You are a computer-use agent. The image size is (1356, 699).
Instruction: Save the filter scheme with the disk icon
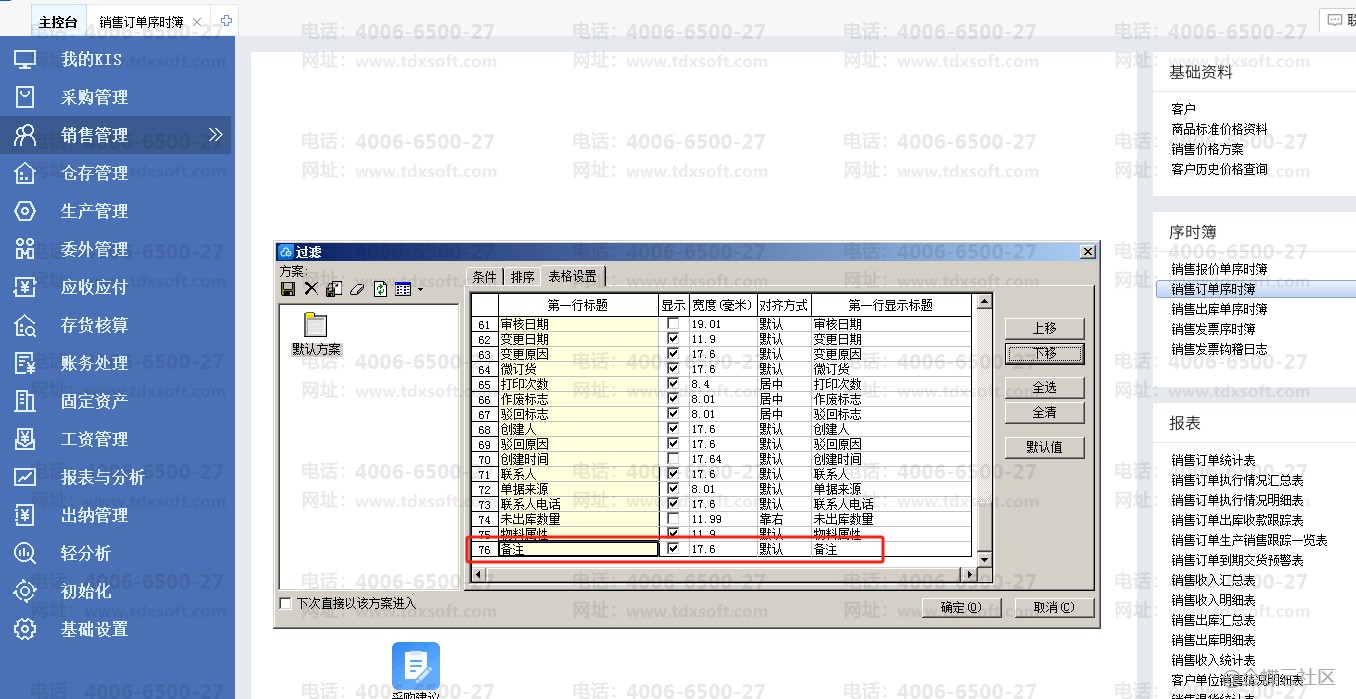(288, 289)
